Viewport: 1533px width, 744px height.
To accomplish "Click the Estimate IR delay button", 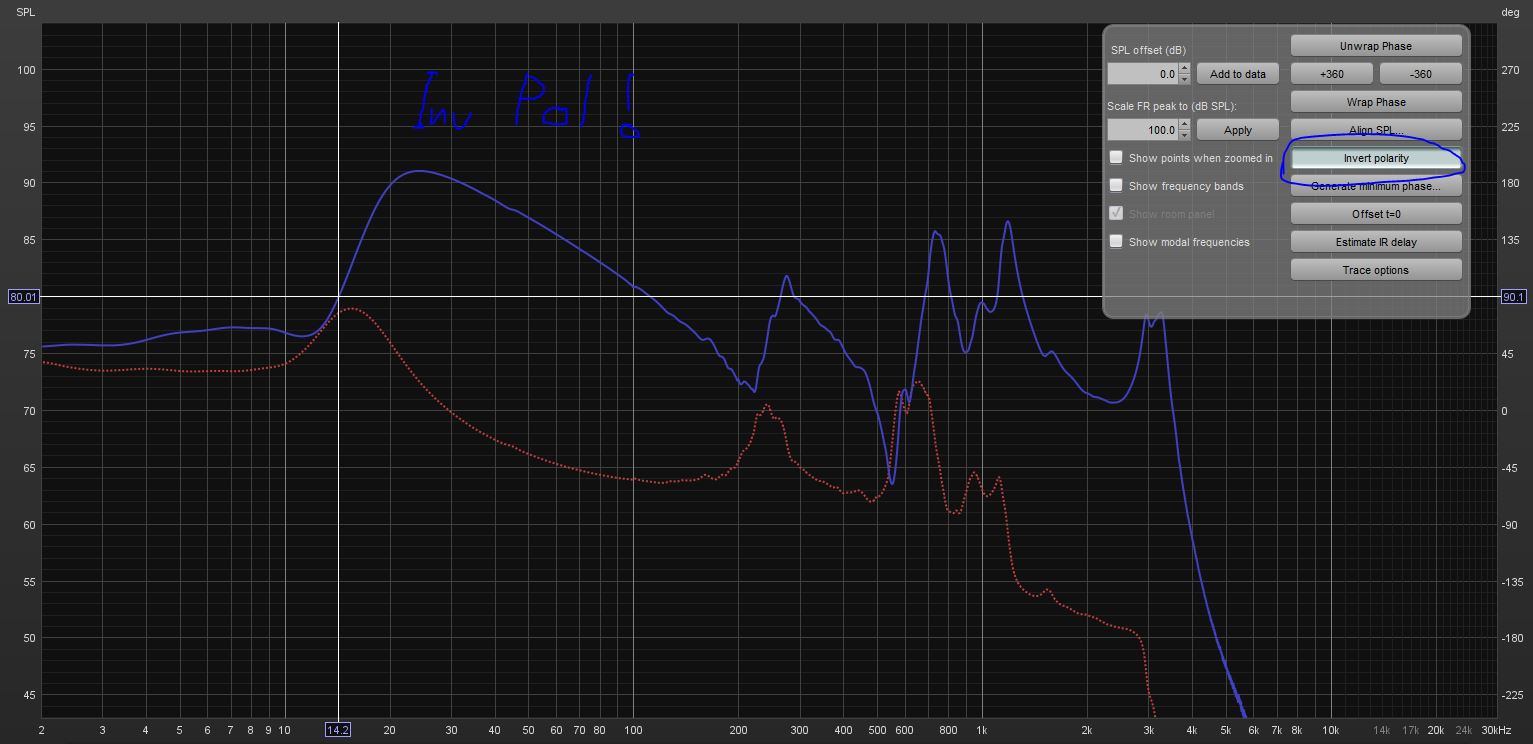I will tap(1376, 242).
